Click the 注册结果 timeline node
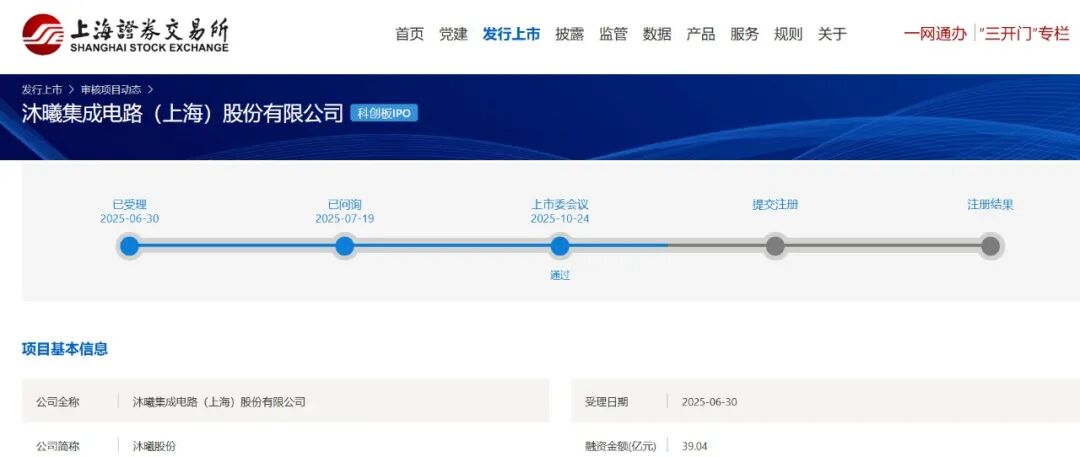This screenshot has width=1080, height=457. click(x=990, y=246)
